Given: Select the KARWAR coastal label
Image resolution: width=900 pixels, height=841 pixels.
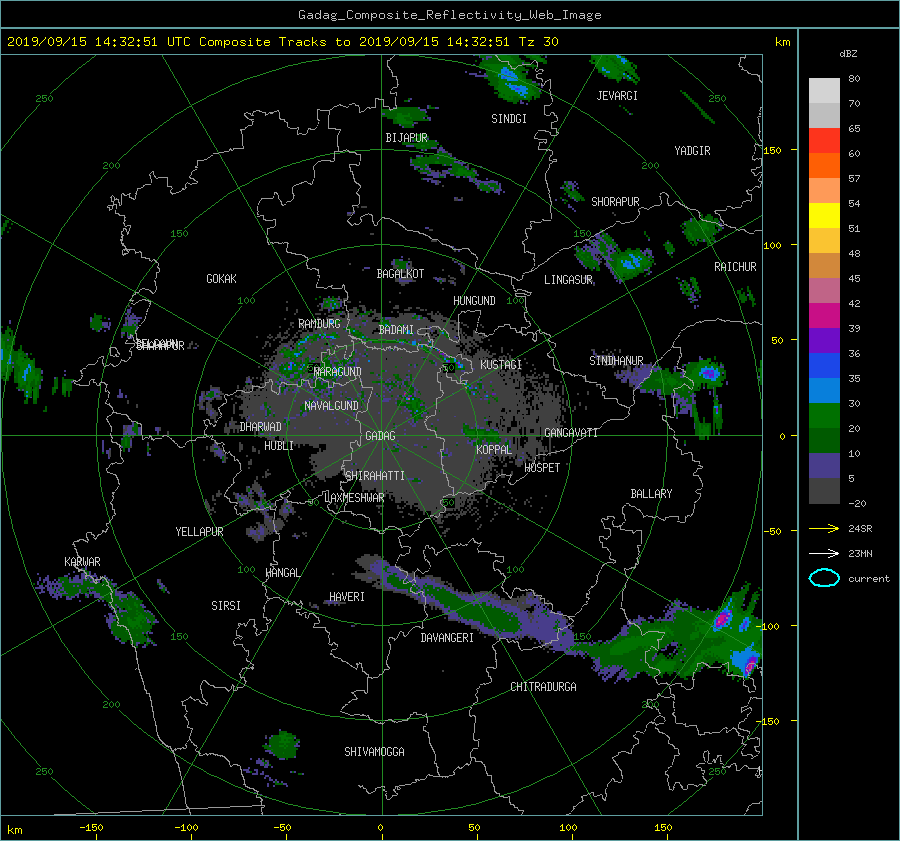Looking at the screenshot, I should pyautogui.click(x=82, y=562).
